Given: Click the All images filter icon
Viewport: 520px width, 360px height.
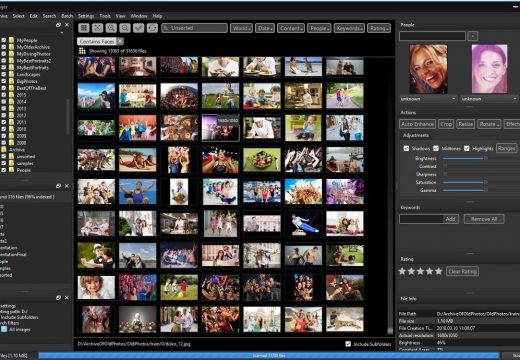Looking at the screenshot, I should tap(4, 329).
